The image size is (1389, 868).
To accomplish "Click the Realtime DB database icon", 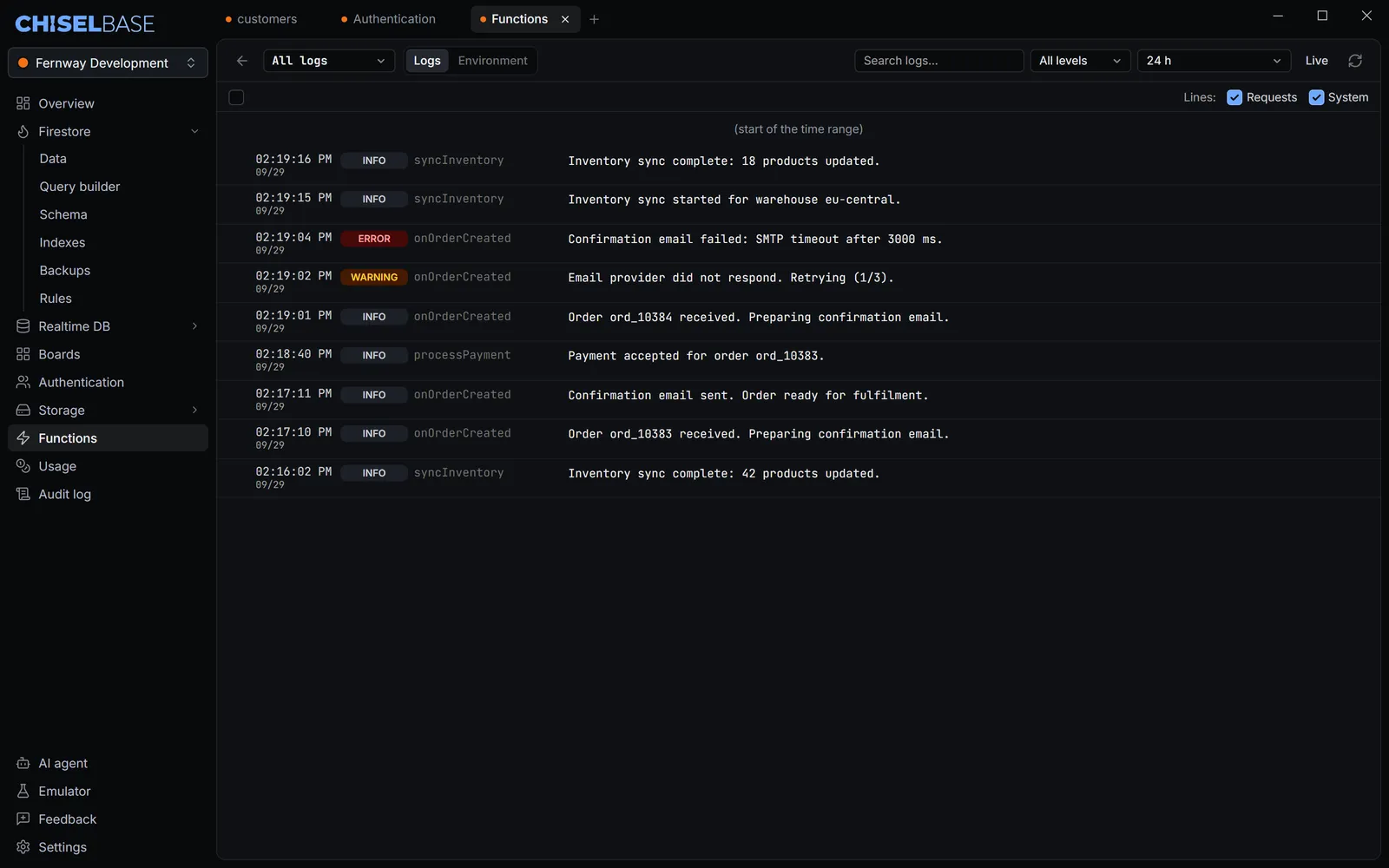I will pyautogui.click(x=23, y=326).
